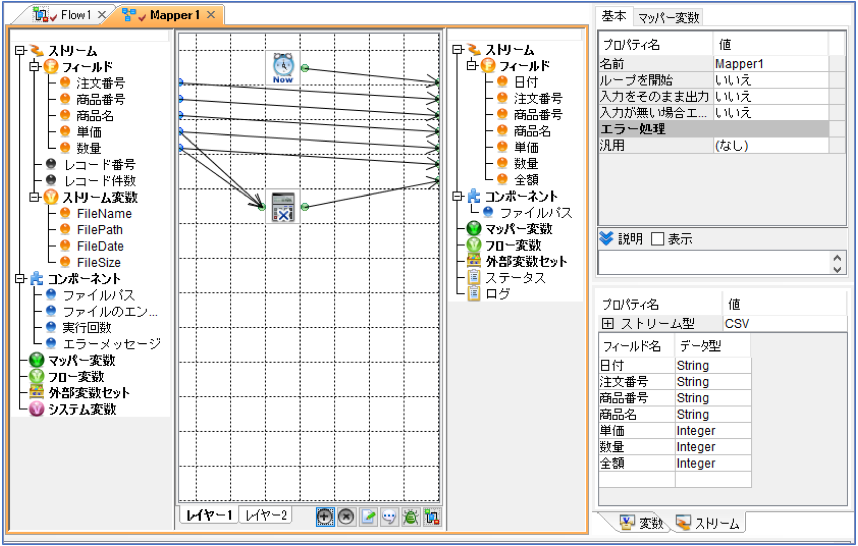Screen dimensions: 858x546
Task: Collapse the left ストリーム root node
Action: click(x=21, y=50)
